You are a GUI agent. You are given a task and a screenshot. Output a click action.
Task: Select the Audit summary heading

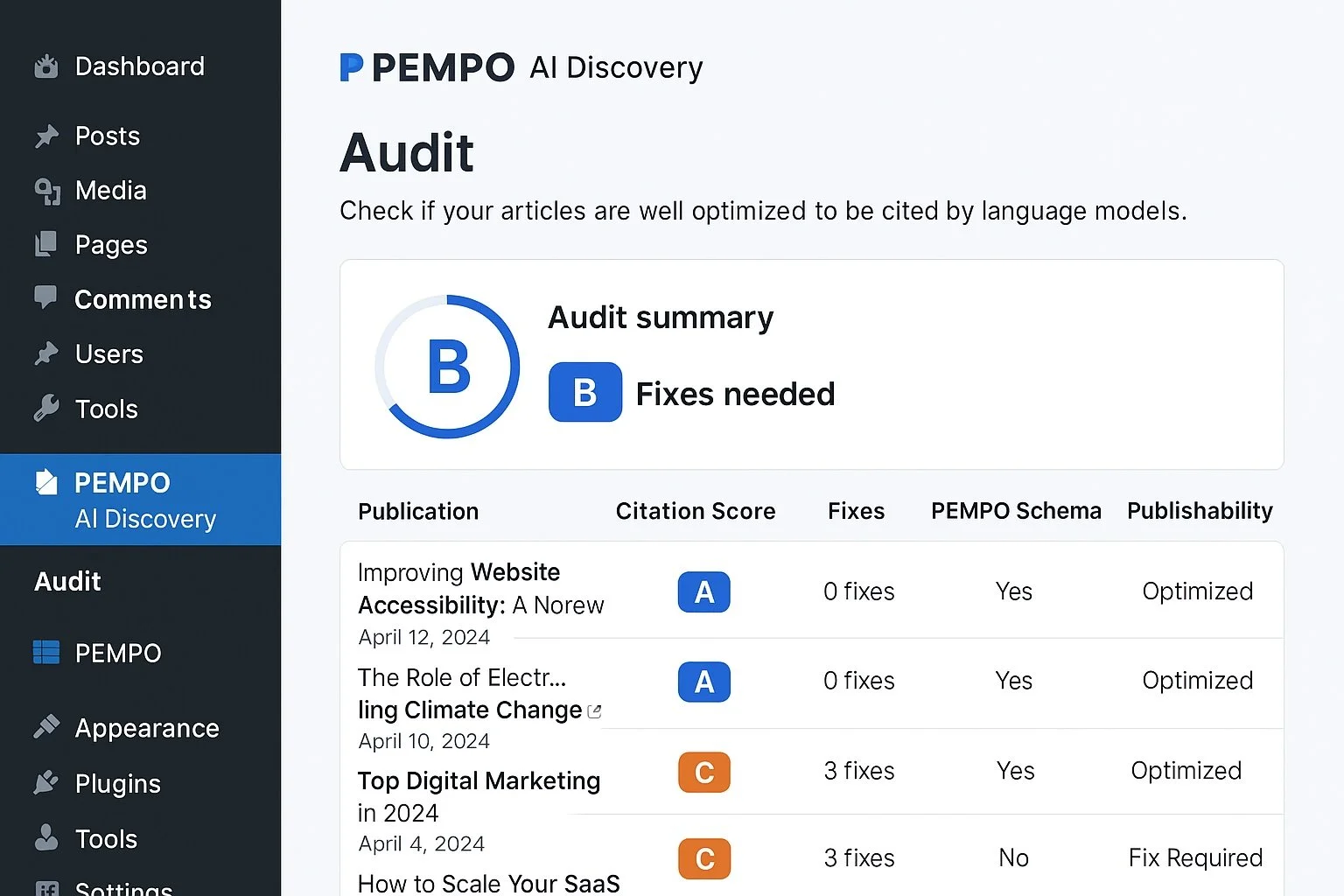tap(661, 318)
